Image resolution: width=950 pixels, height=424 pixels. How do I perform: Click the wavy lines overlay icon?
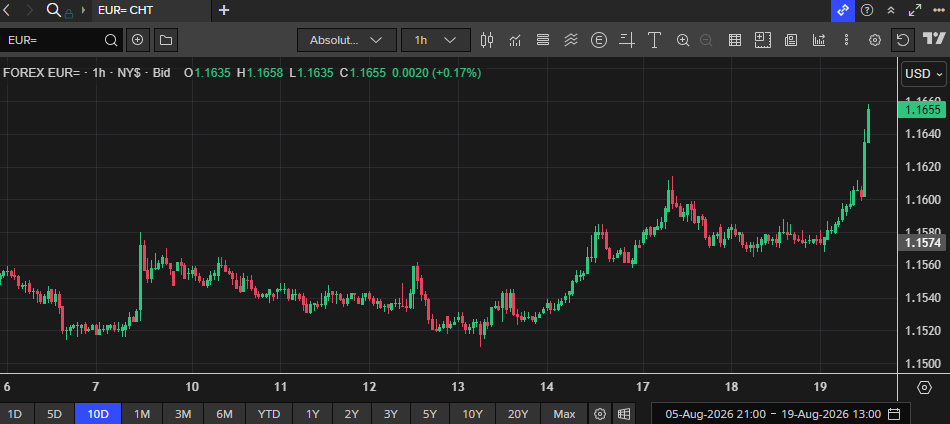point(571,40)
